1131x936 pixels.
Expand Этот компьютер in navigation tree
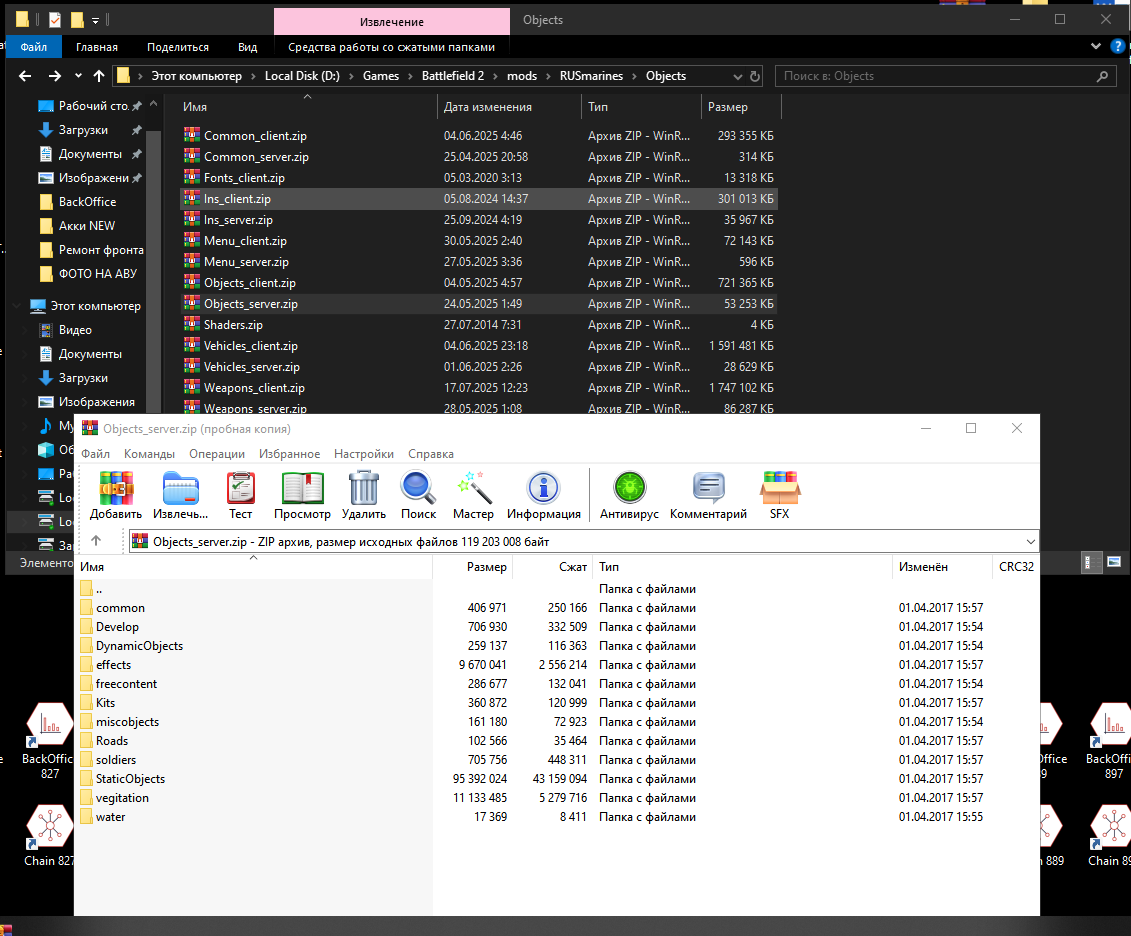point(15,306)
